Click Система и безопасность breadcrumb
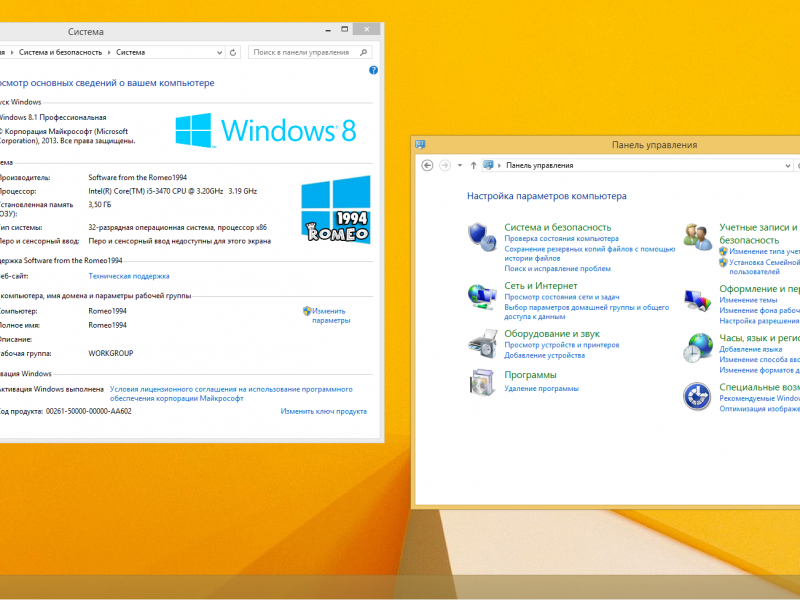 point(60,52)
